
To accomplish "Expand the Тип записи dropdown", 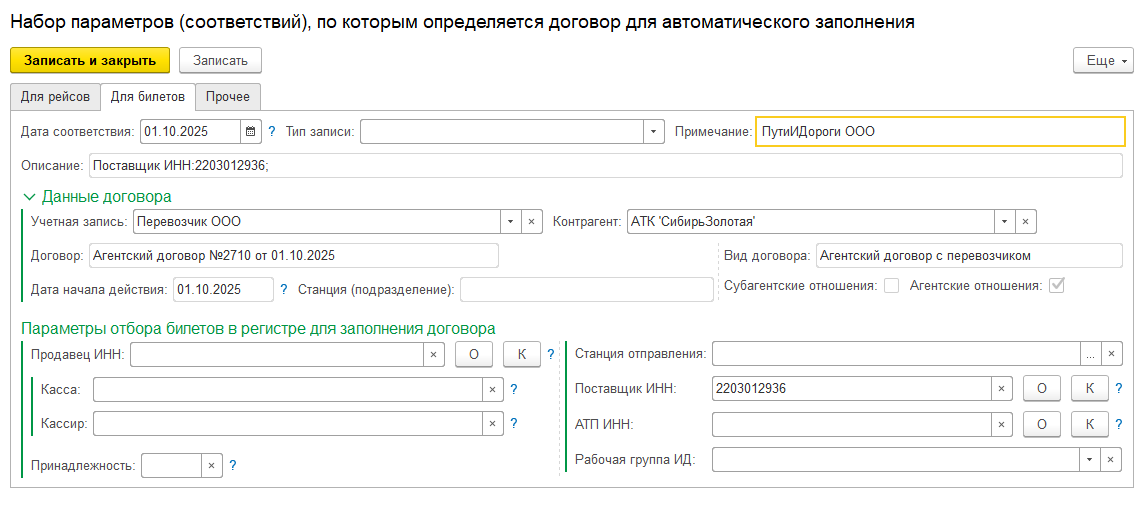I will click(653, 131).
